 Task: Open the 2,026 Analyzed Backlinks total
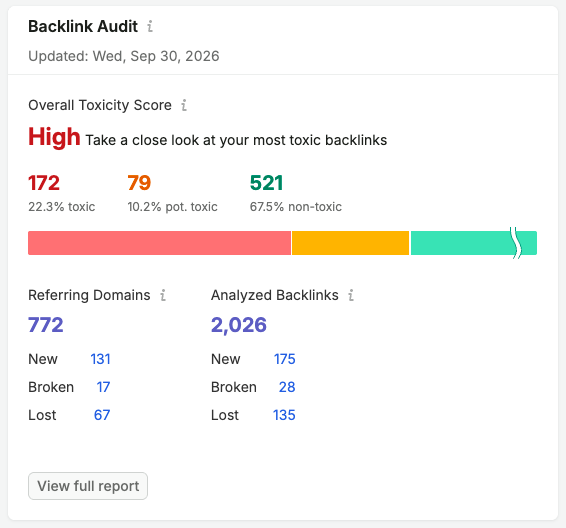tap(239, 325)
